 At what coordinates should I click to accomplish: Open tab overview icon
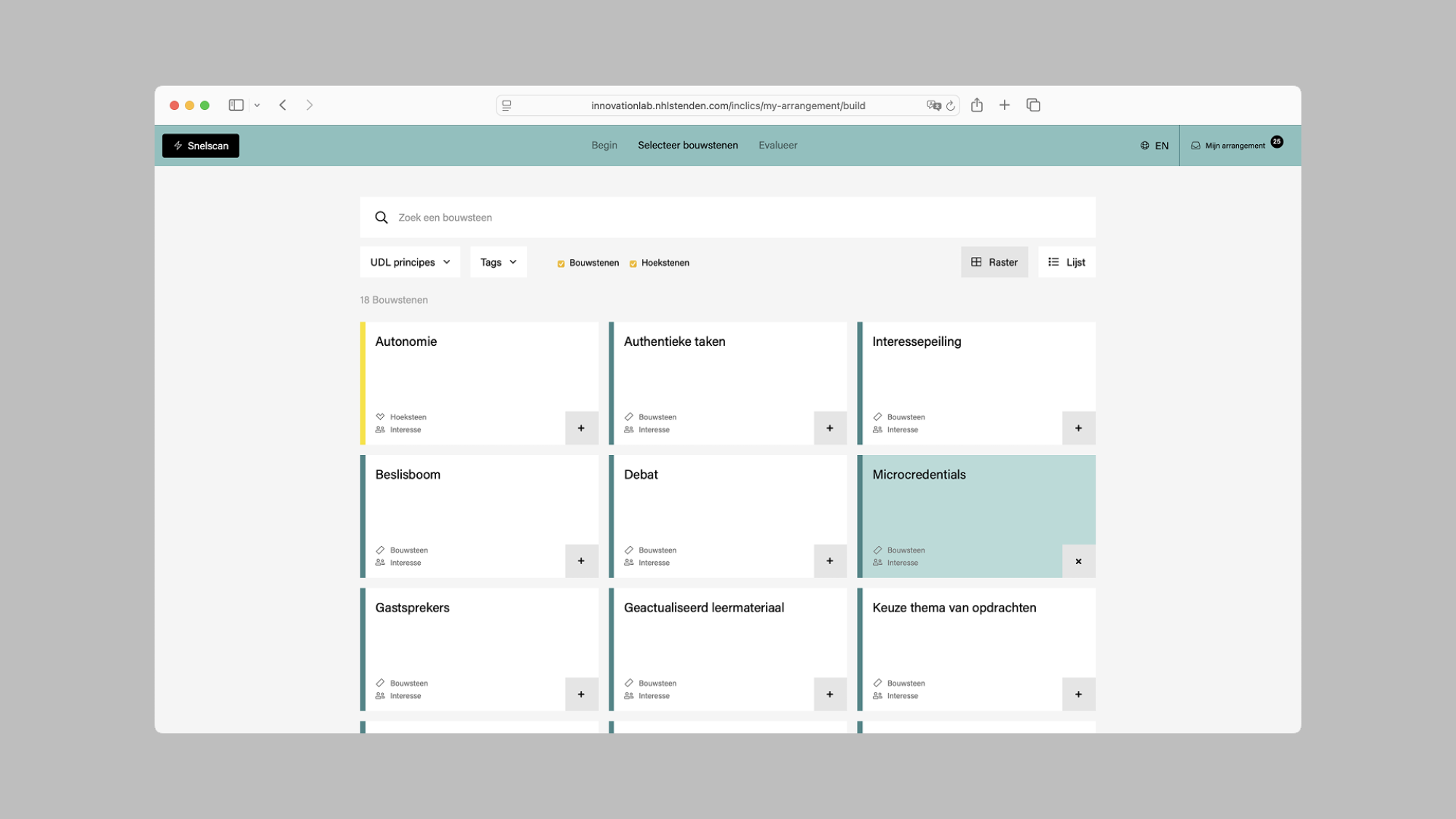(x=1033, y=105)
